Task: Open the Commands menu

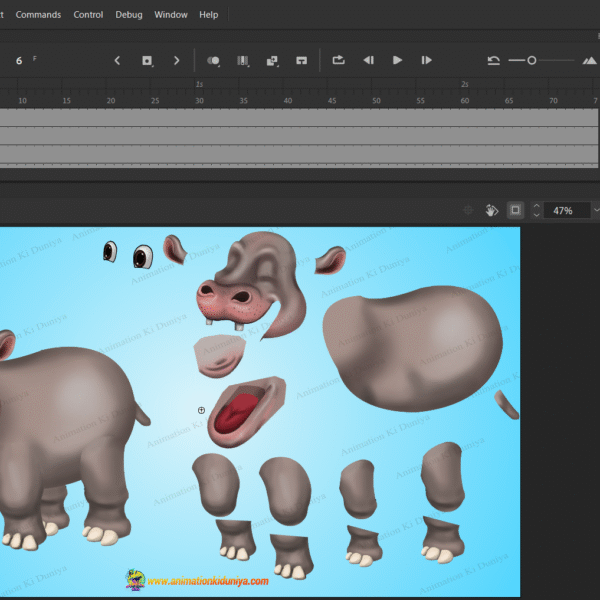Action: pyautogui.click(x=38, y=15)
